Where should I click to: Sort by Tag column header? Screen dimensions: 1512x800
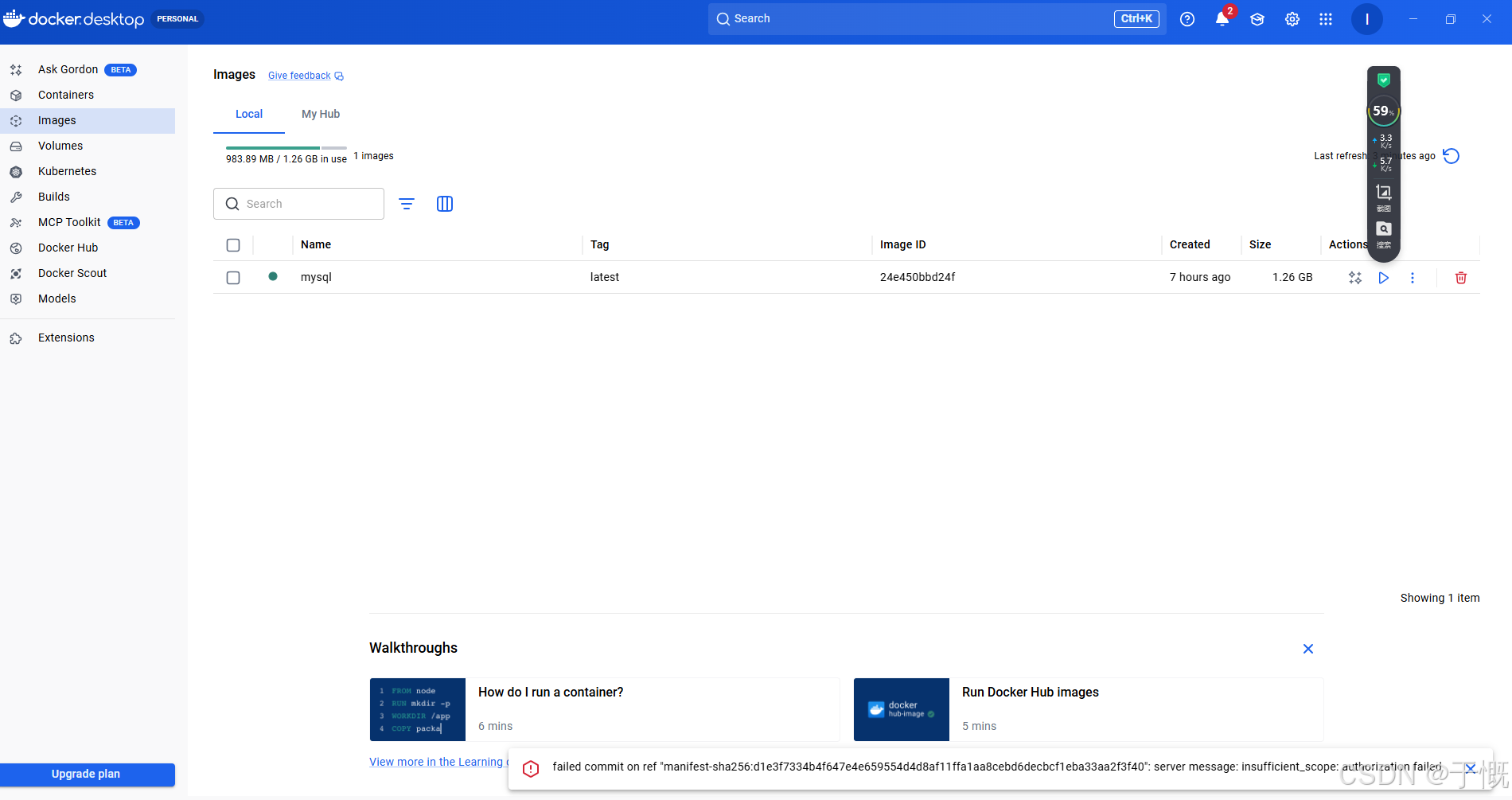coord(600,244)
